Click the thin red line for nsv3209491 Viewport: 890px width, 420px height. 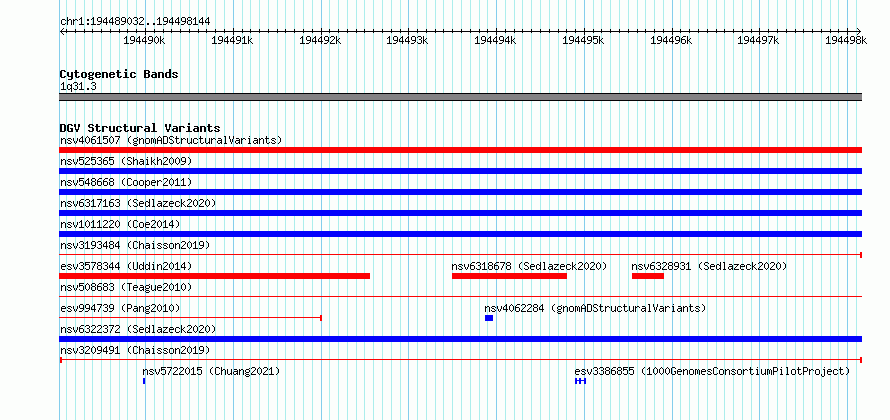click(x=460, y=360)
